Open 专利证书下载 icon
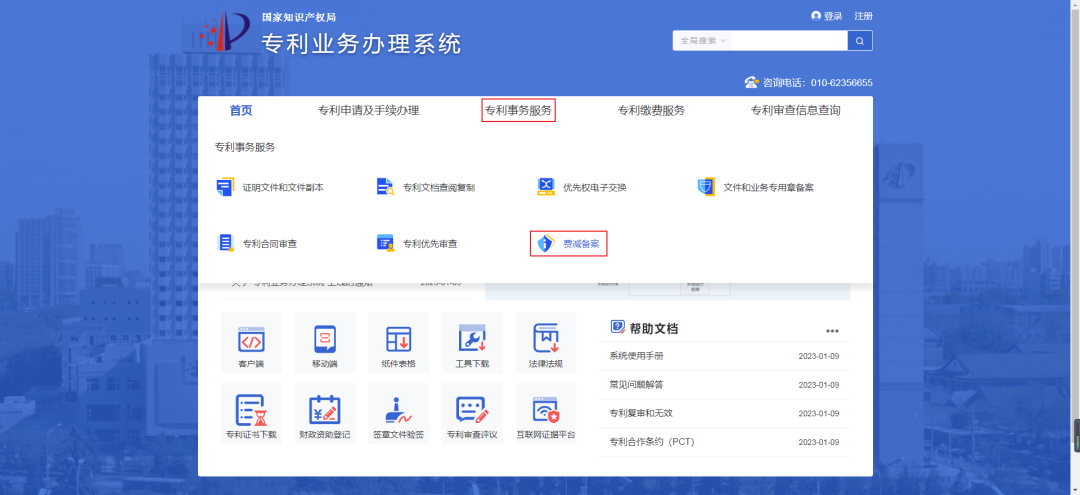This screenshot has width=1080, height=495. pyautogui.click(x=251, y=410)
